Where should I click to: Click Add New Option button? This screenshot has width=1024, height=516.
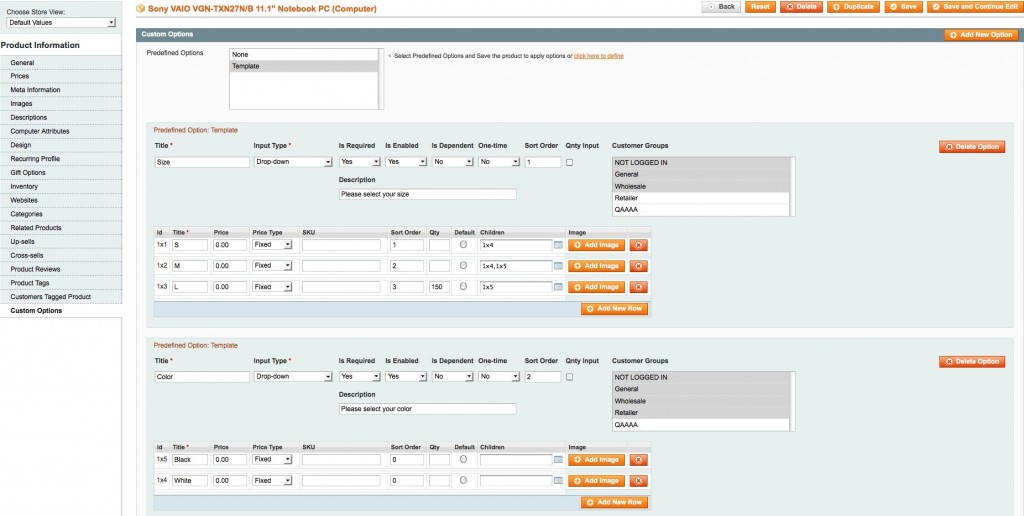981,35
